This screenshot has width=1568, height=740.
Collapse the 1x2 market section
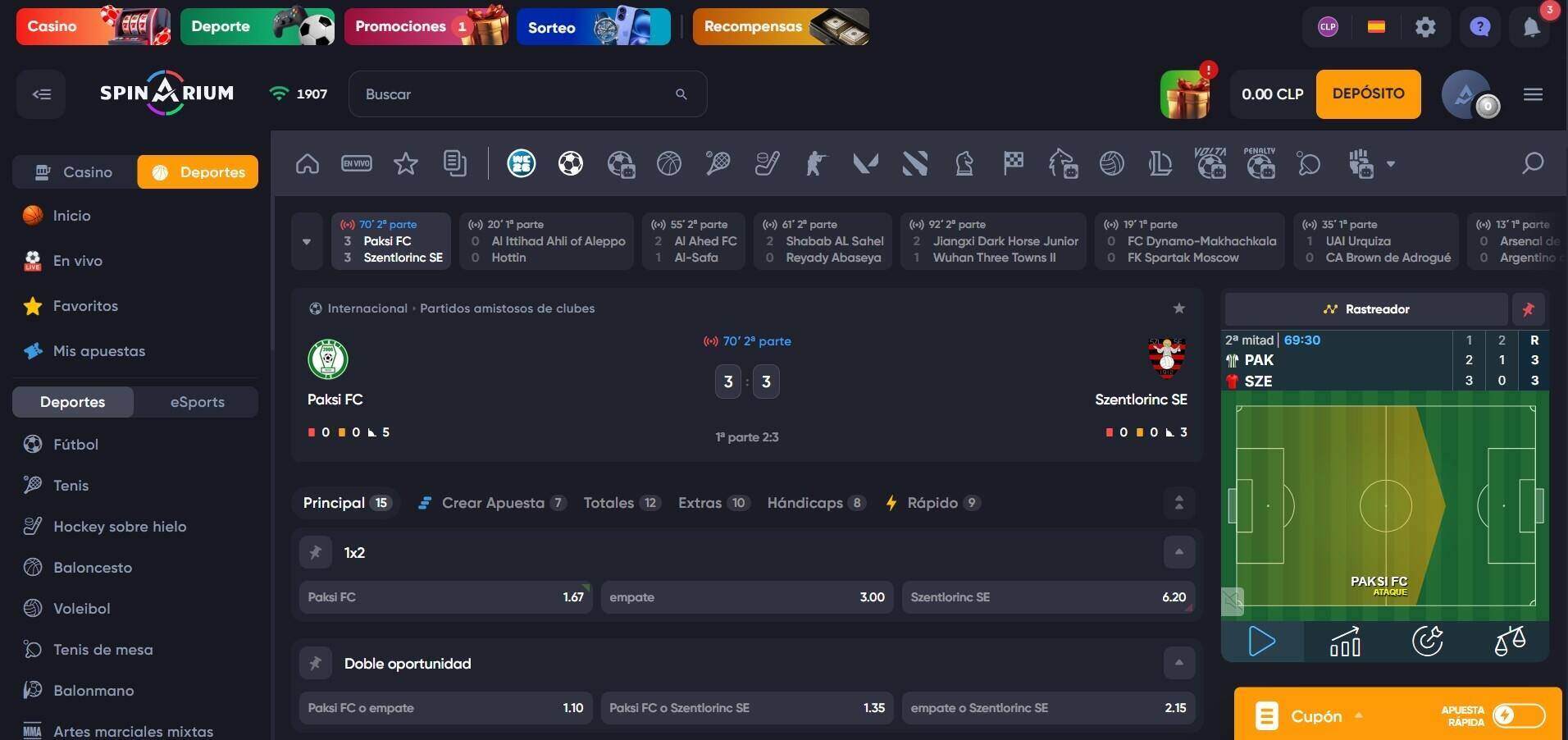(x=1178, y=552)
